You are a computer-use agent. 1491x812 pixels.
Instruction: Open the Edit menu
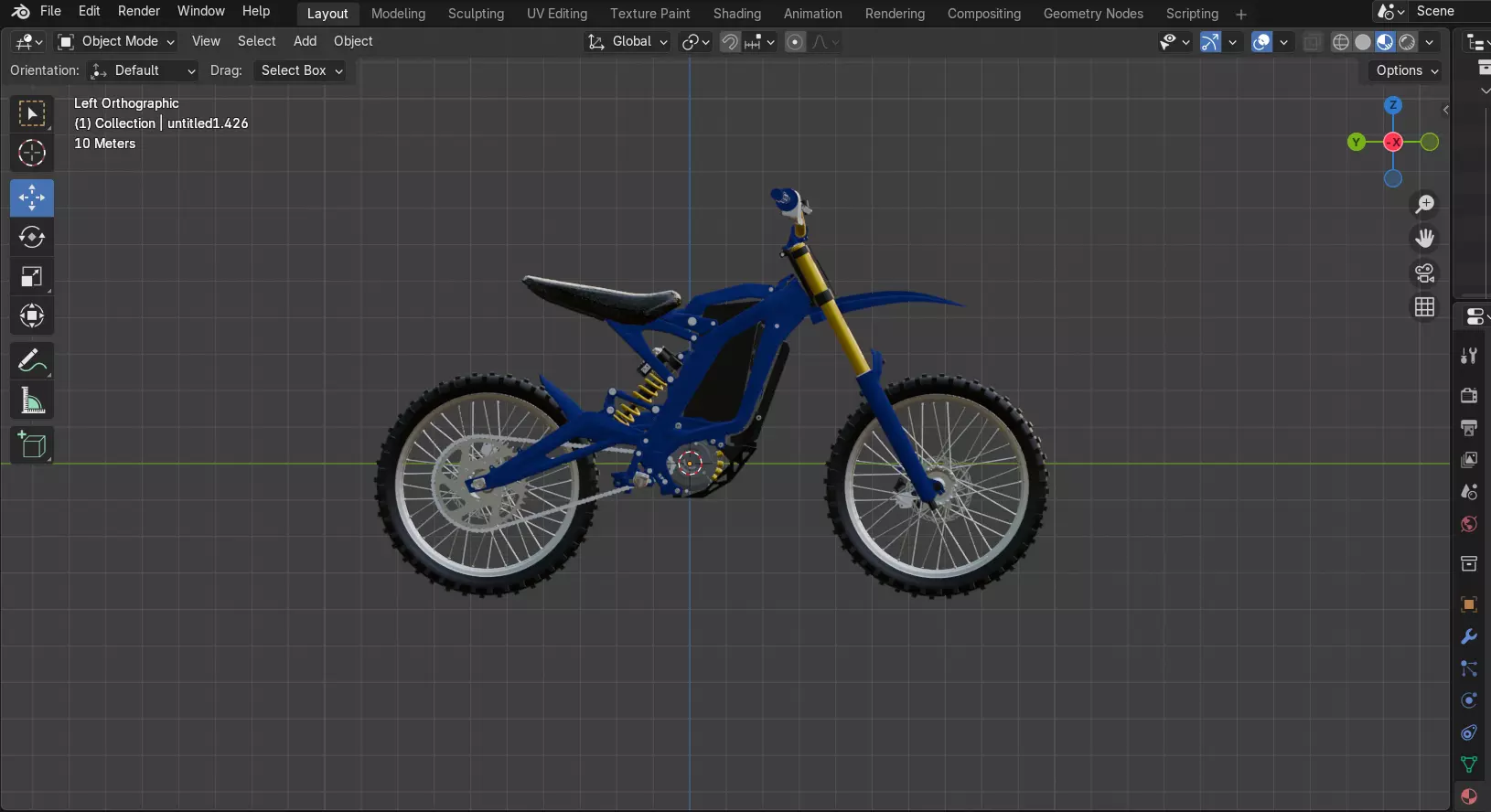89,11
